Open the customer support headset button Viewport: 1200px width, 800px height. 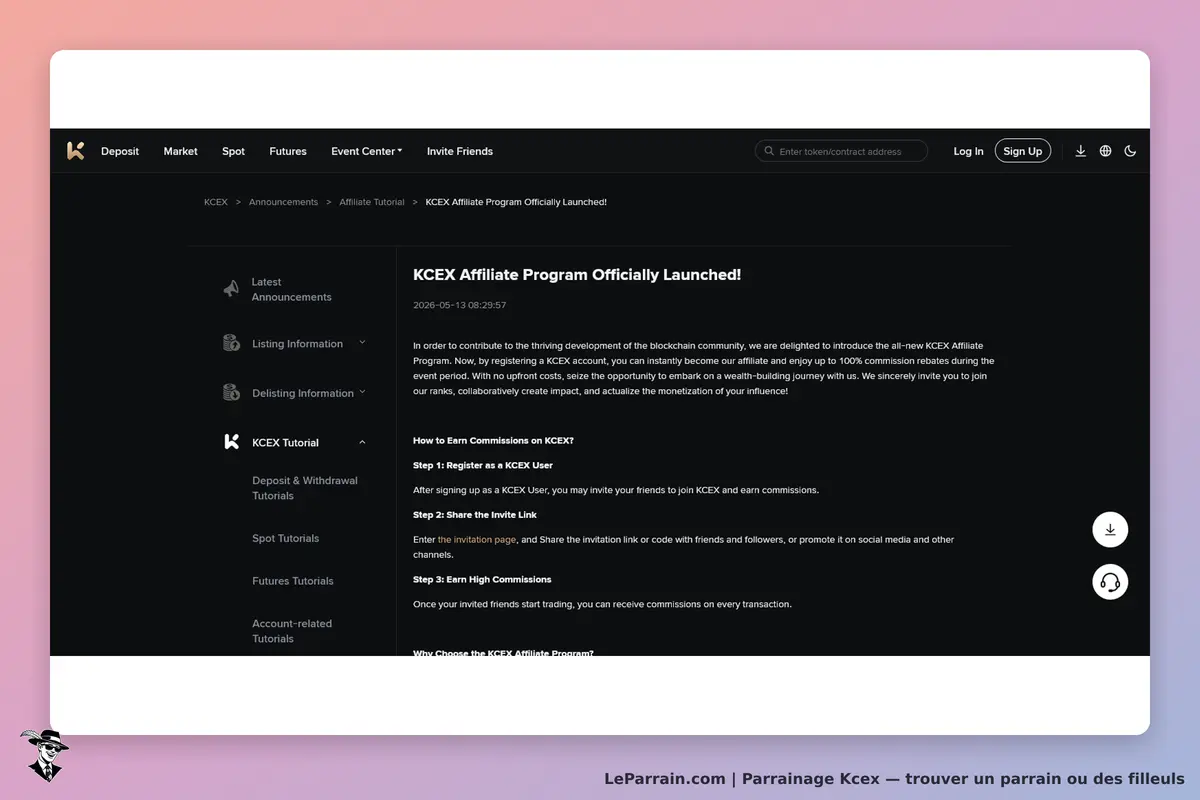coord(1110,582)
